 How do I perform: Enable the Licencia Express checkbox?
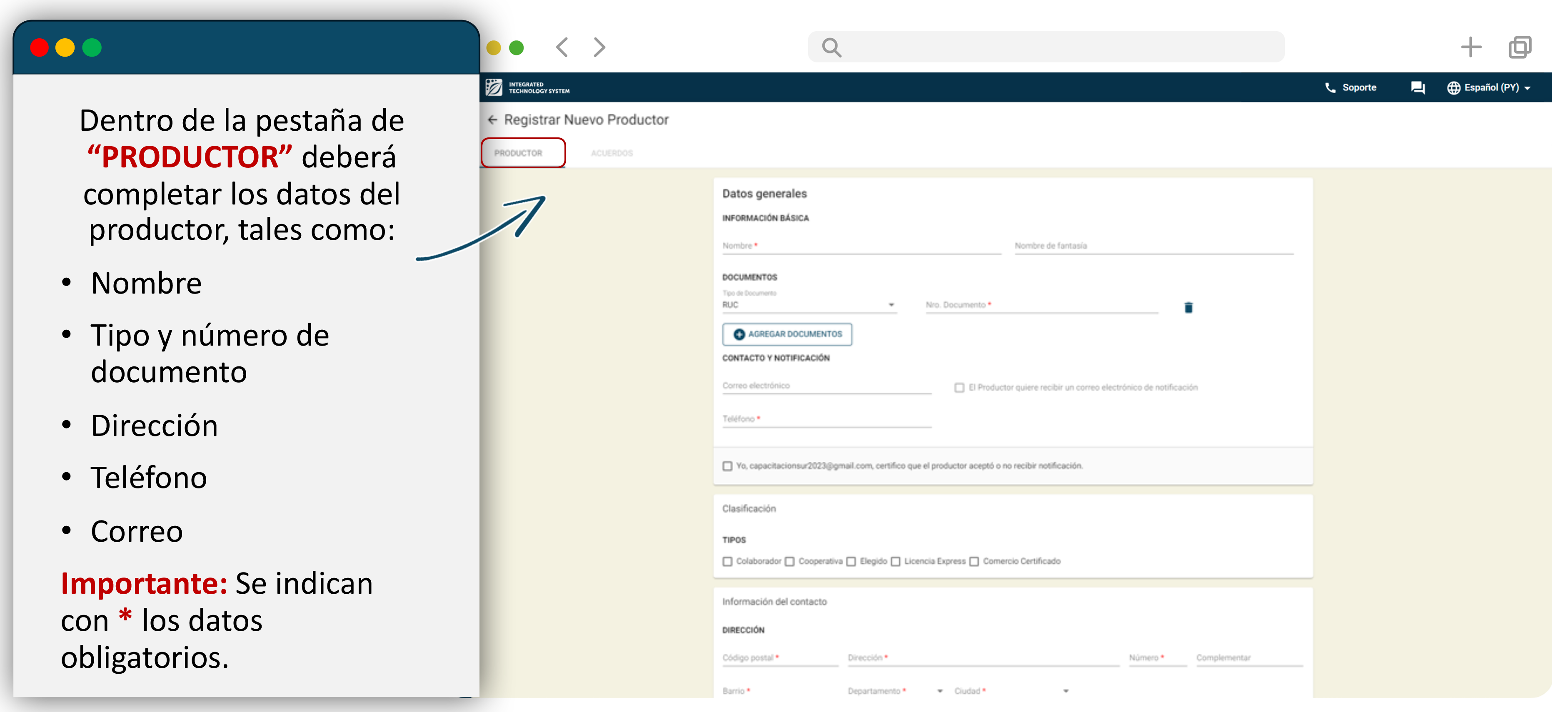click(x=895, y=561)
